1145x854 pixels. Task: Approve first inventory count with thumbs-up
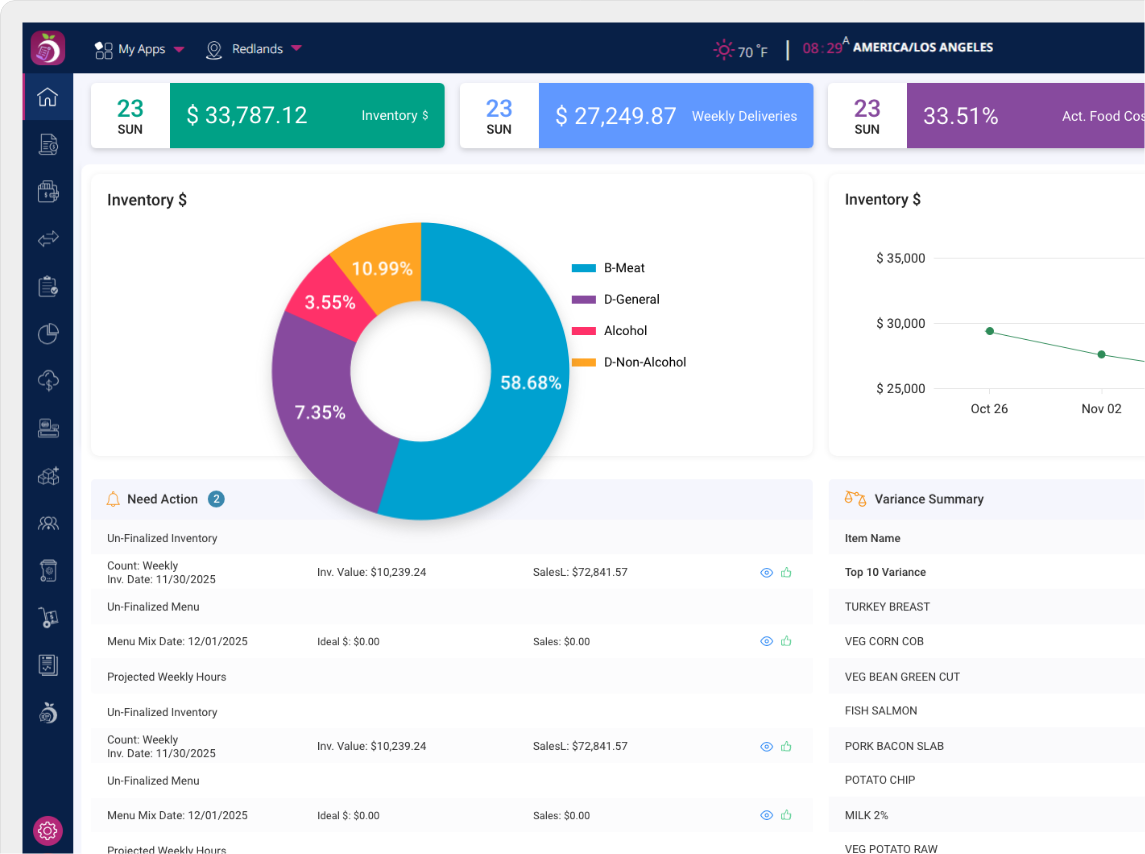coord(786,573)
